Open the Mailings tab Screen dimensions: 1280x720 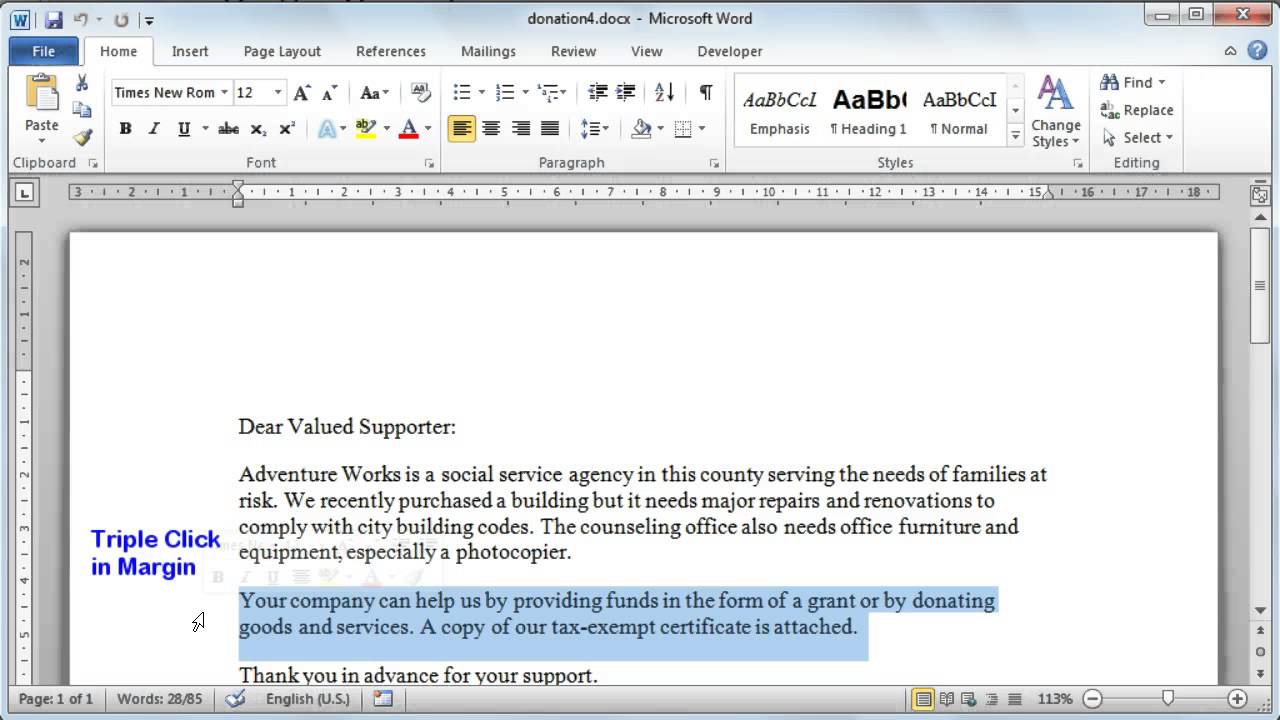488,51
